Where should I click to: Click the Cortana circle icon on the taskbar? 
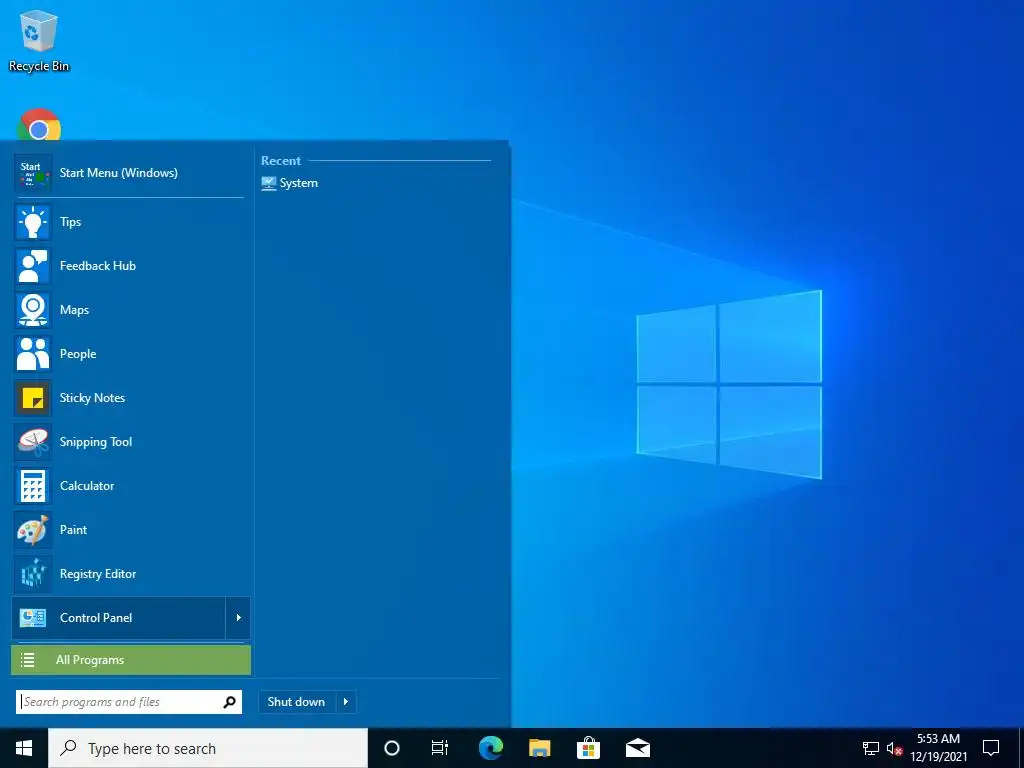tap(392, 748)
